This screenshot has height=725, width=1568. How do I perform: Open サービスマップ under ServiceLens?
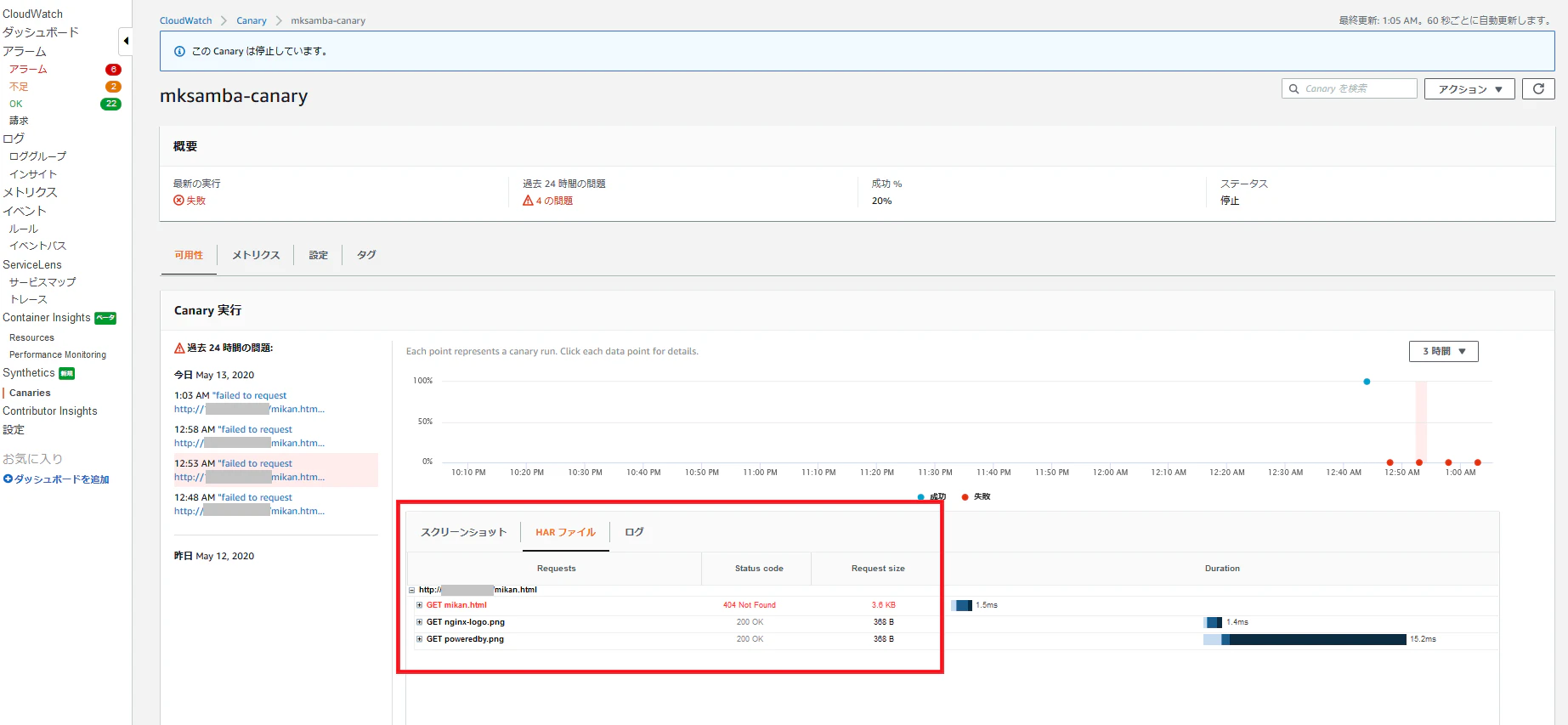(x=42, y=282)
